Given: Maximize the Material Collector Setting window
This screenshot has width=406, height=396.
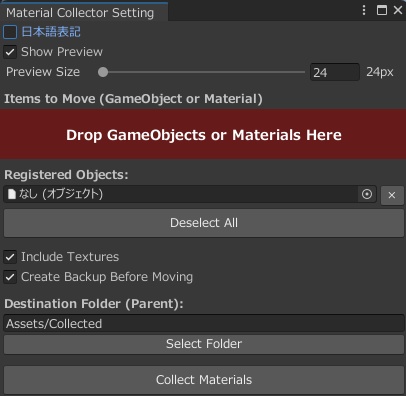Looking at the screenshot, I should 382,10.
